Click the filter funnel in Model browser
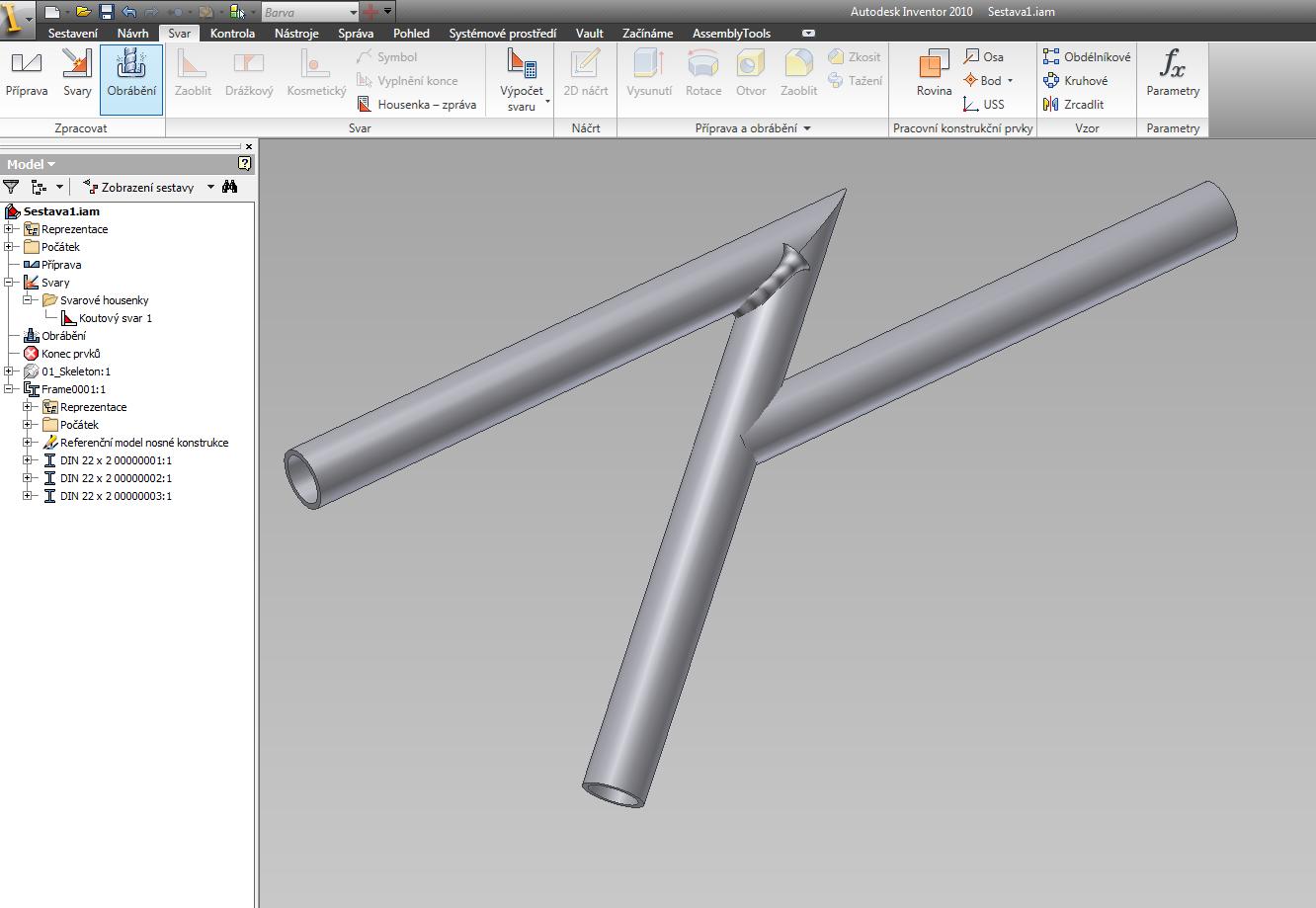Image resolution: width=1316 pixels, height=908 pixels. pyautogui.click(x=11, y=187)
